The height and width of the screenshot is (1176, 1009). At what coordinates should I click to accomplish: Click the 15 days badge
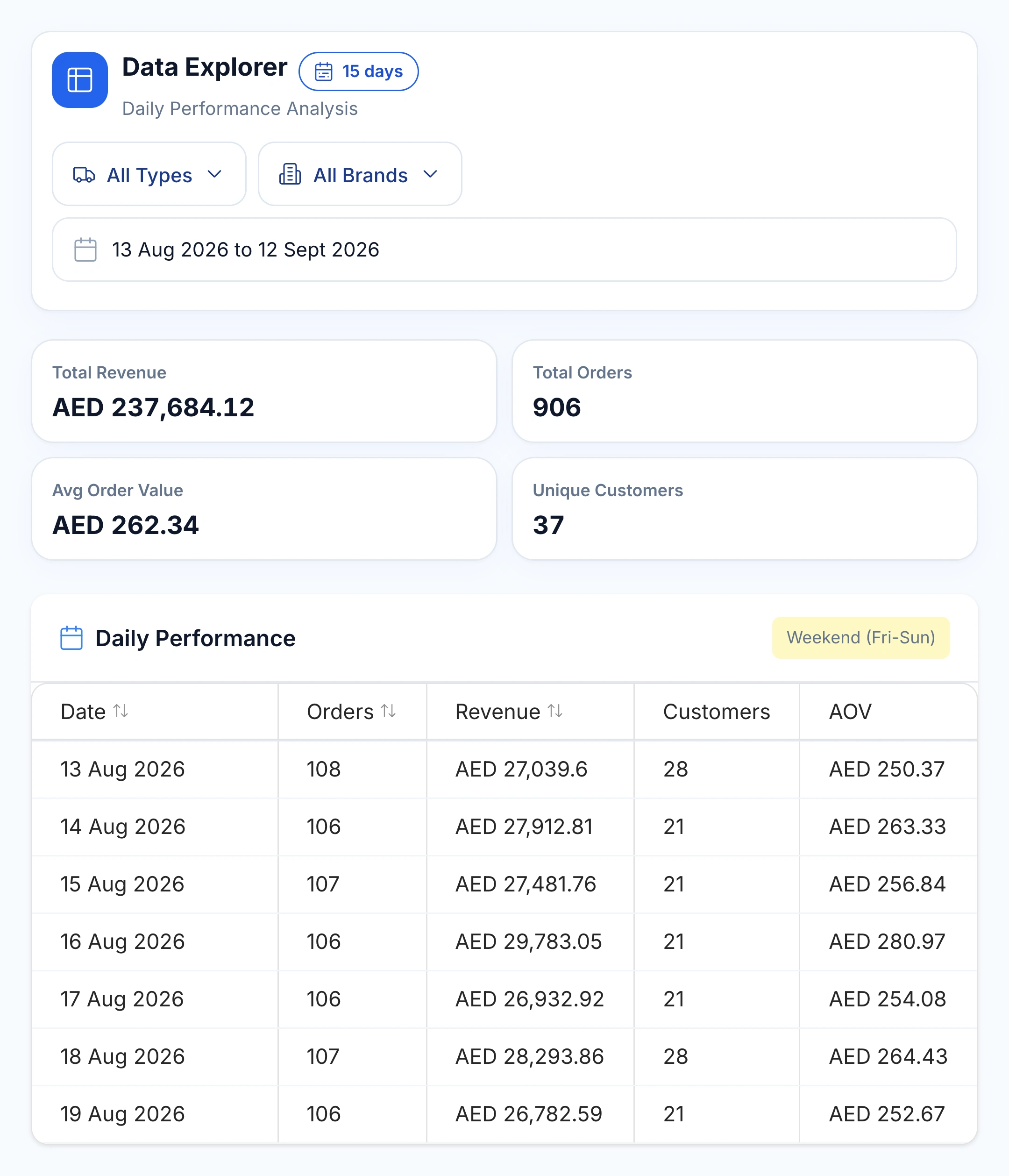coord(359,71)
